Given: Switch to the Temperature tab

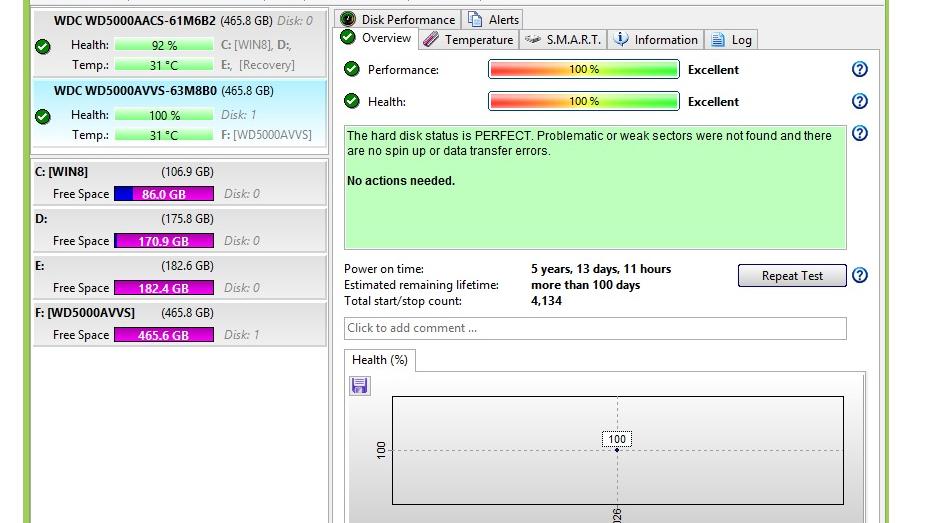Looking at the screenshot, I should pos(469,40).
